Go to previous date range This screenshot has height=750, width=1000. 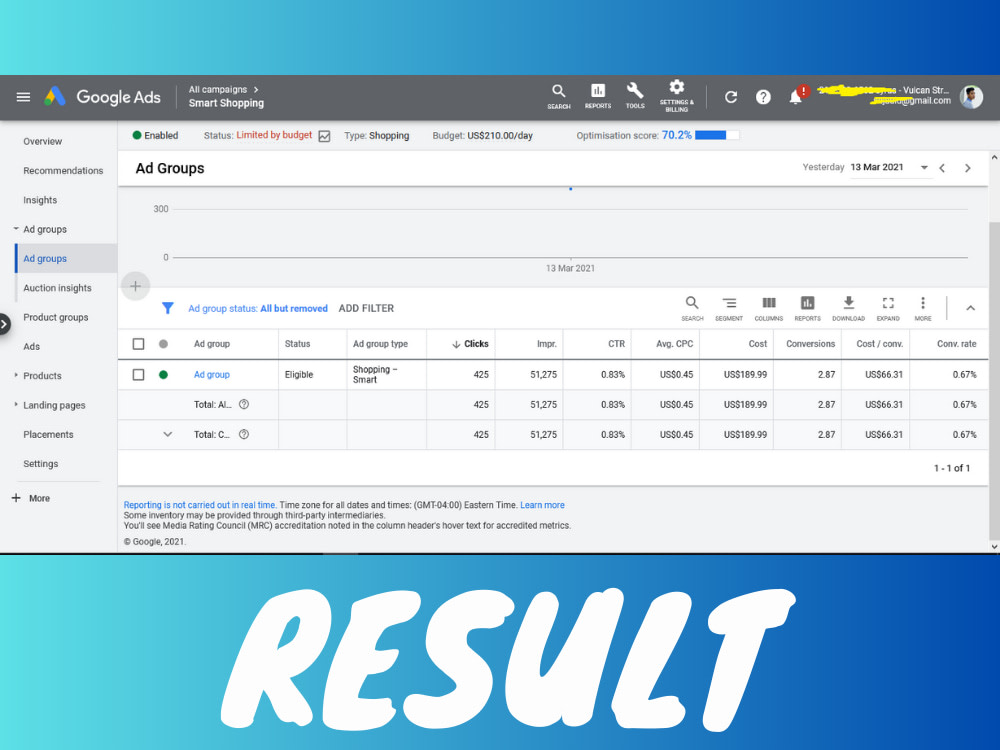(x=943, y=168)
